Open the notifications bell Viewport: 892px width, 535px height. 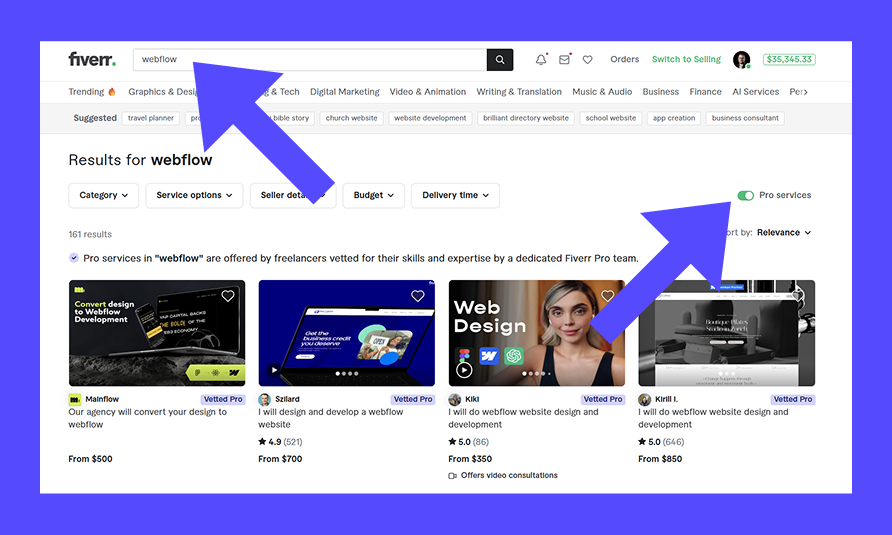tap(541, 59)
